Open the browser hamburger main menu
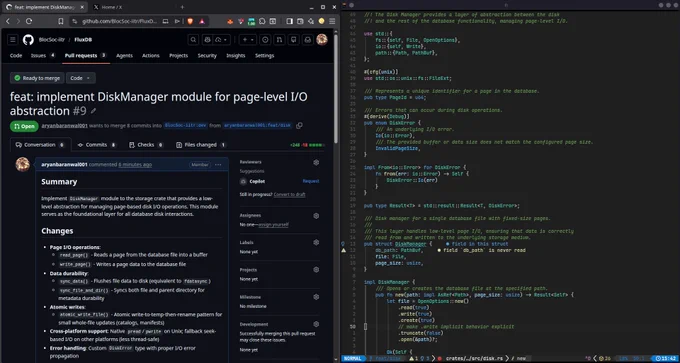The width and height of the screenshot is (680, 363). pyautogui.click(x=332, y=21)
